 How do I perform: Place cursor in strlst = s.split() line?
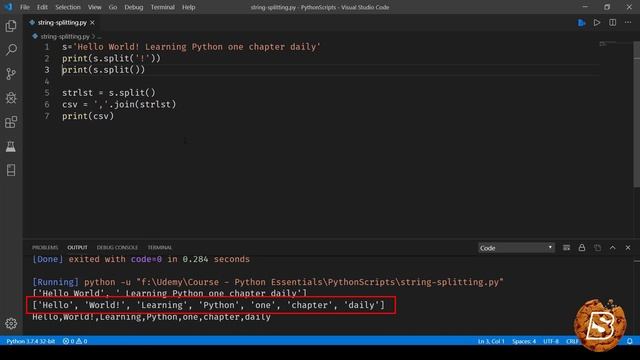(x=109, y=93)
